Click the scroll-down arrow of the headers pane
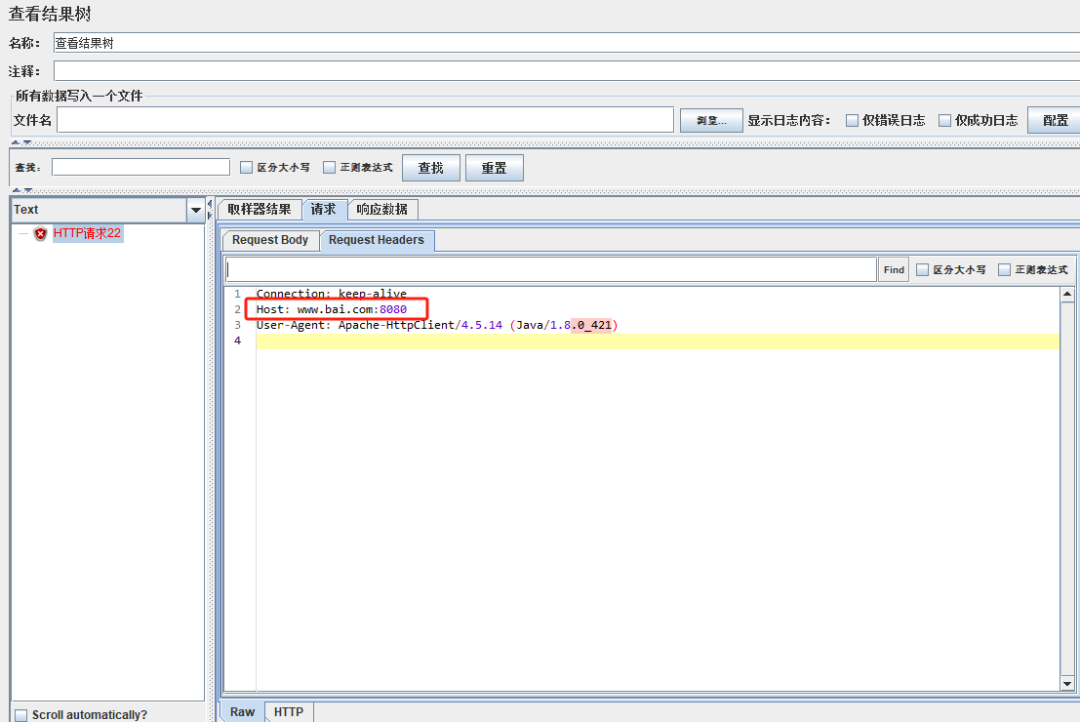The width and height of the screenshot is (1080, 722). [1068, 683]
